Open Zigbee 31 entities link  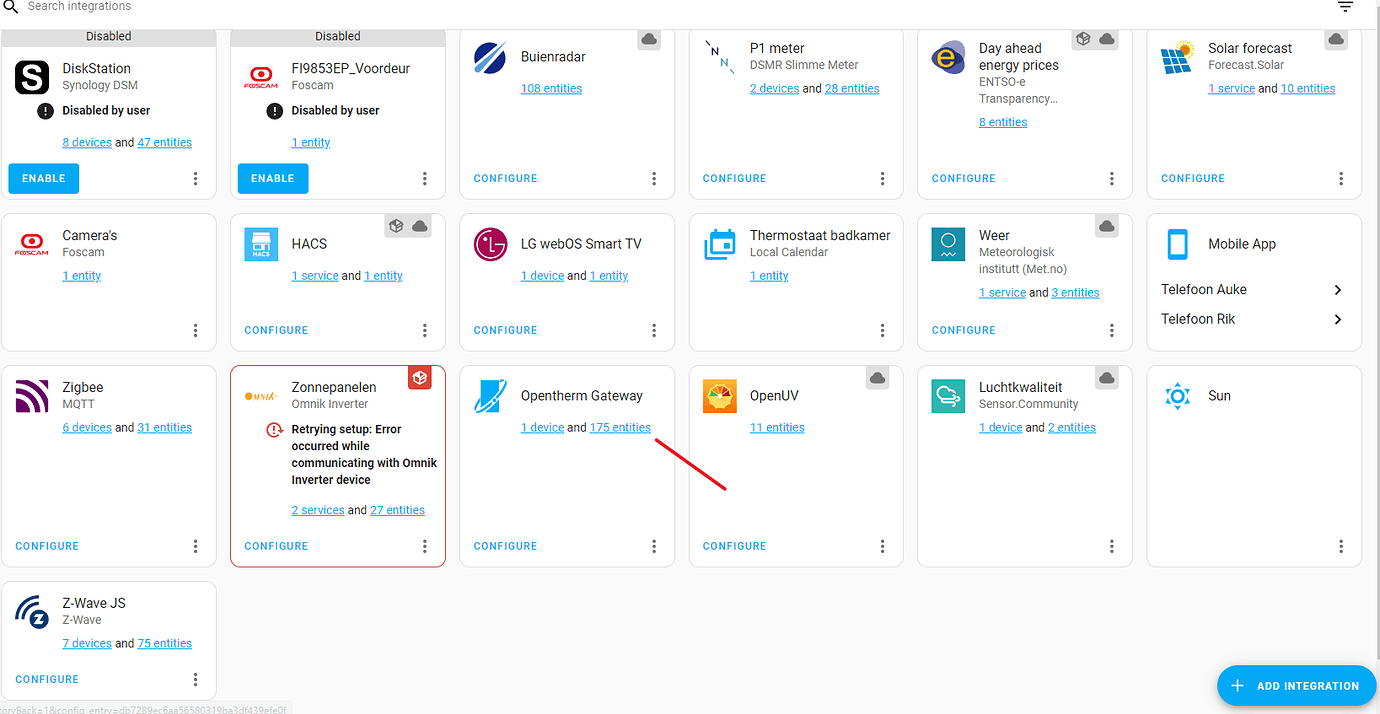tap(164, 427)
